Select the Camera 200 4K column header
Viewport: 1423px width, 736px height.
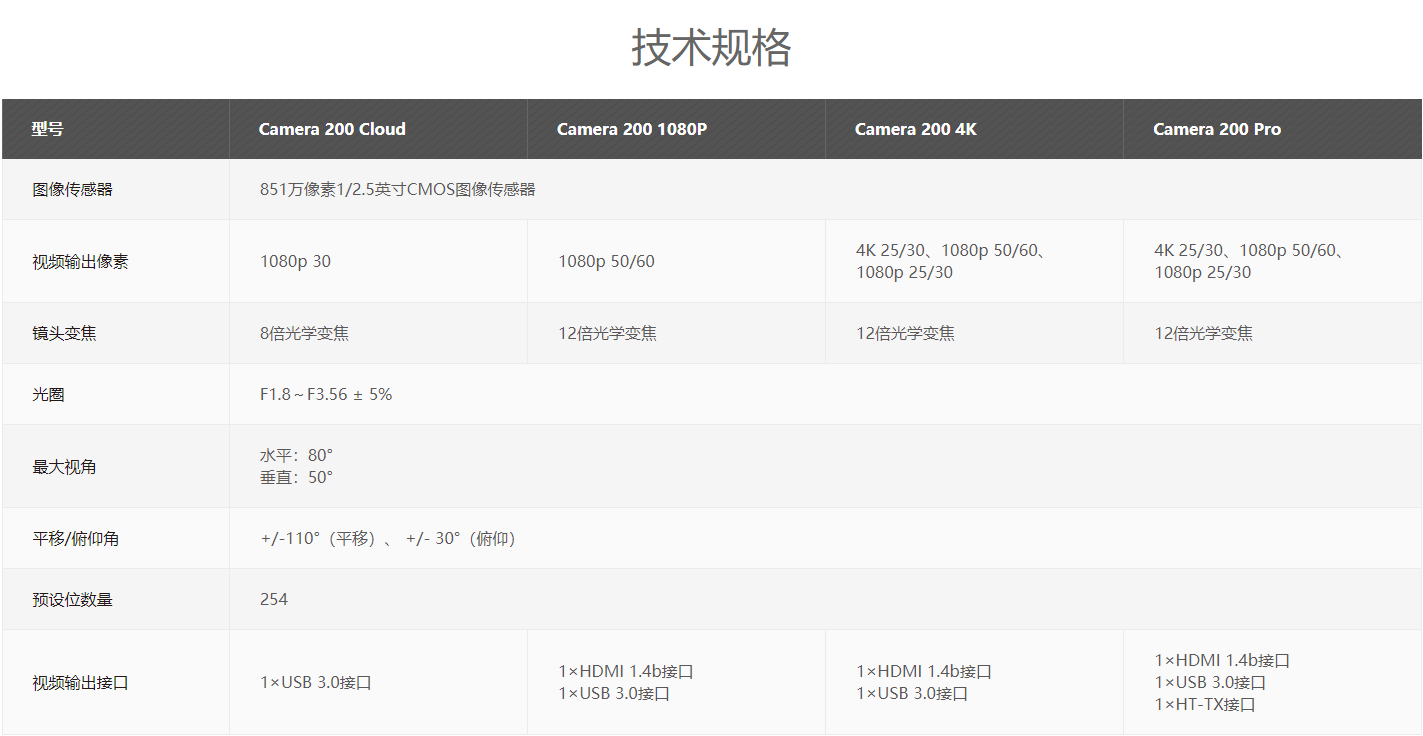click(x=915, y=129)
